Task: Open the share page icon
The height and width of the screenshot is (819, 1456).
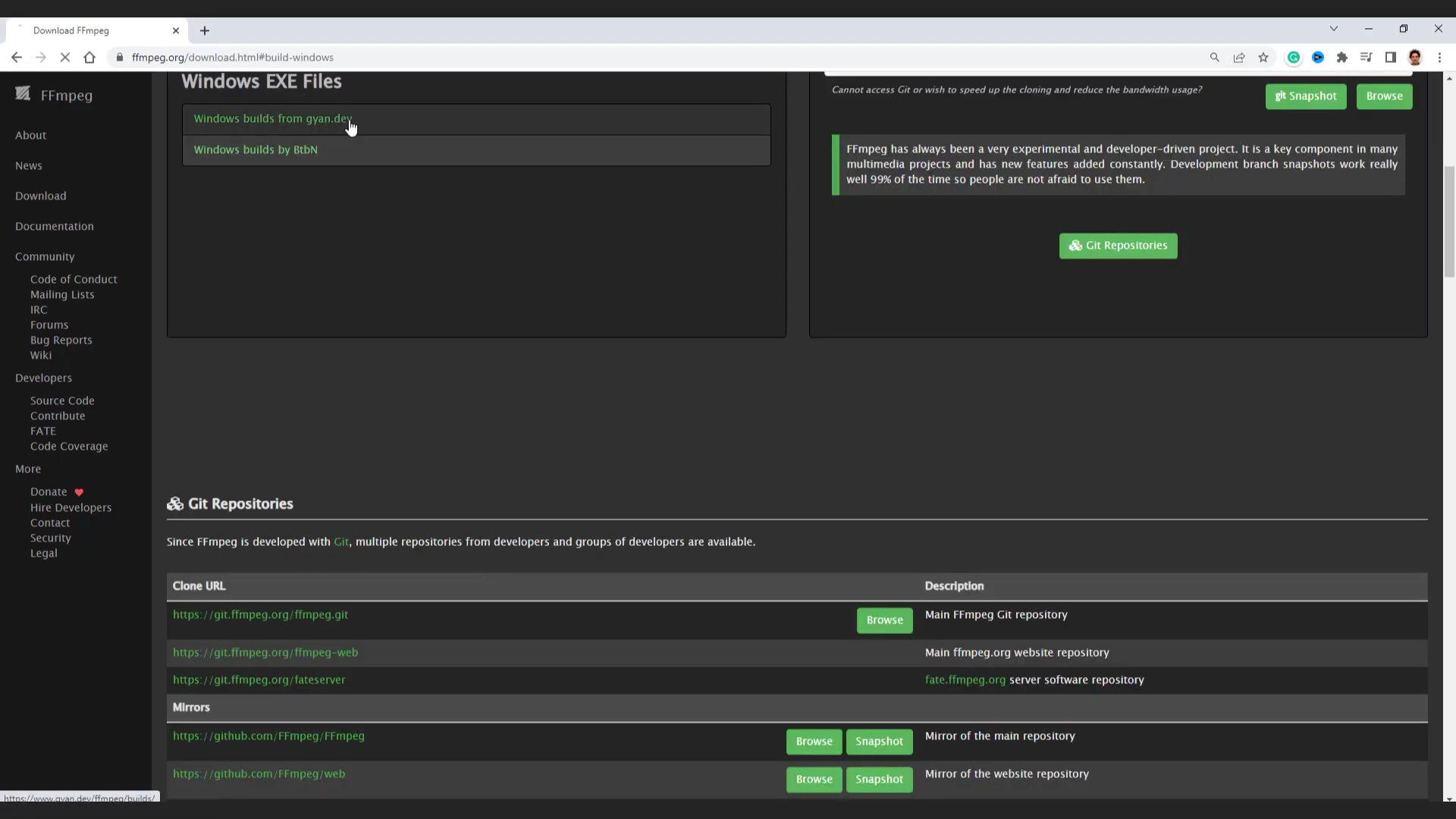Action: click(1239, 58)
